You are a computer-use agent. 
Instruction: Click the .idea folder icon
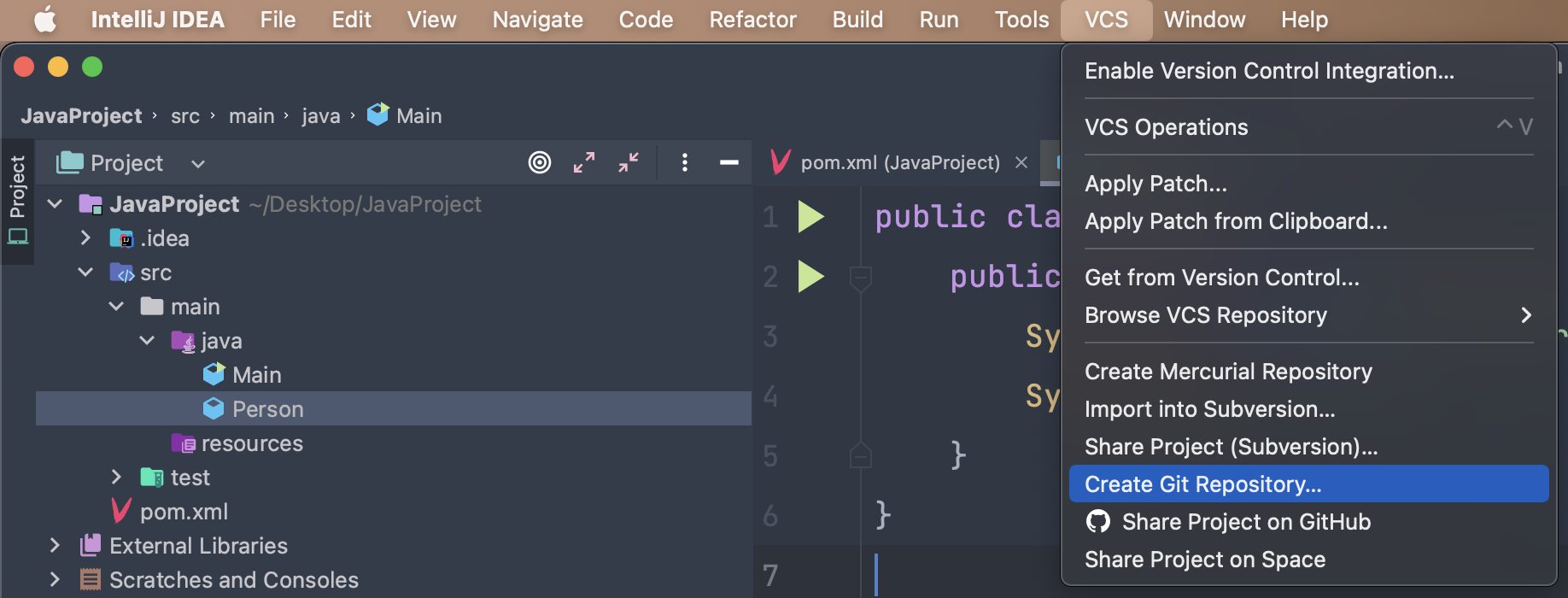121,238
